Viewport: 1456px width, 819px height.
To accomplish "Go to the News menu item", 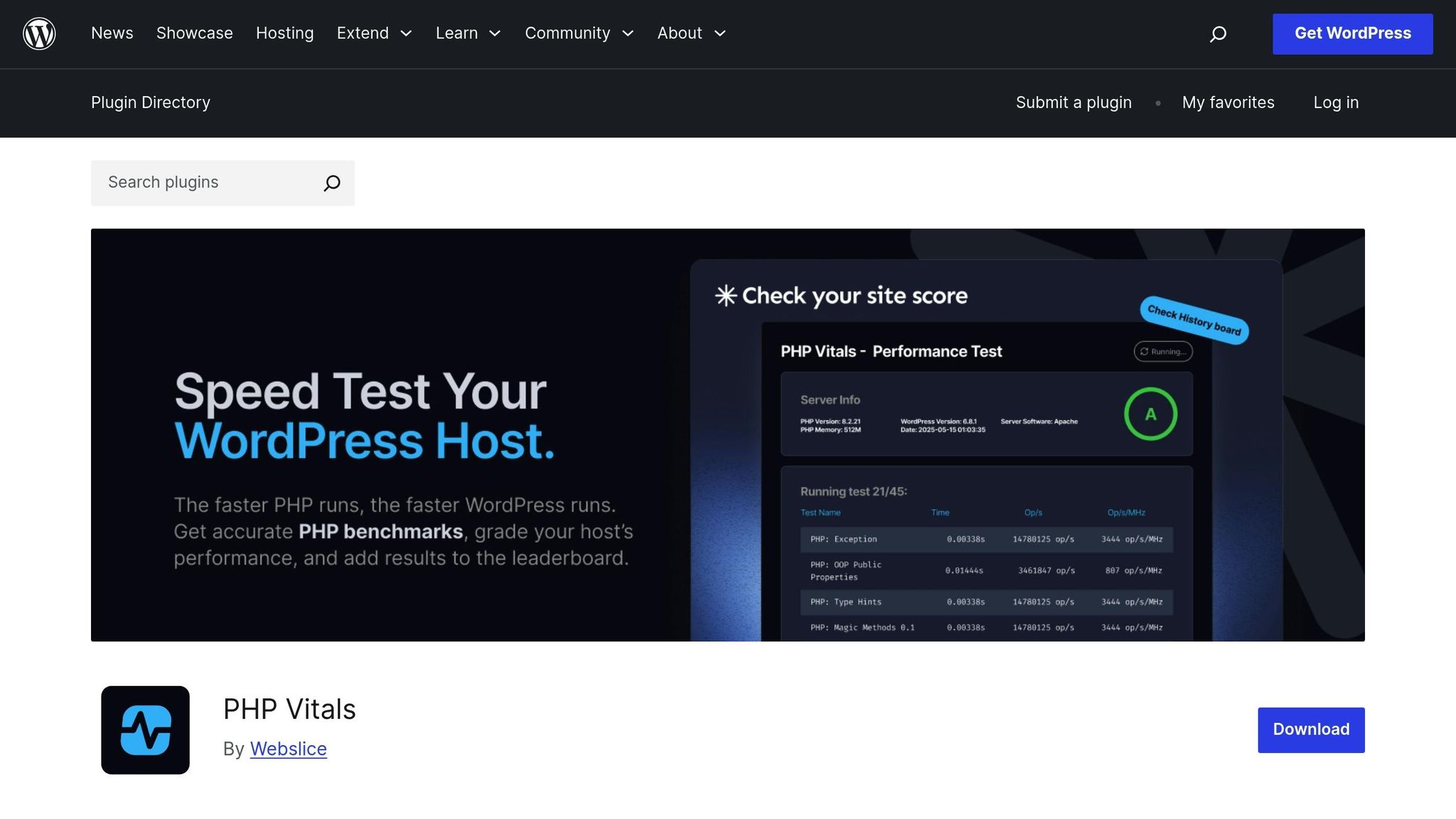I will [112, 33].
